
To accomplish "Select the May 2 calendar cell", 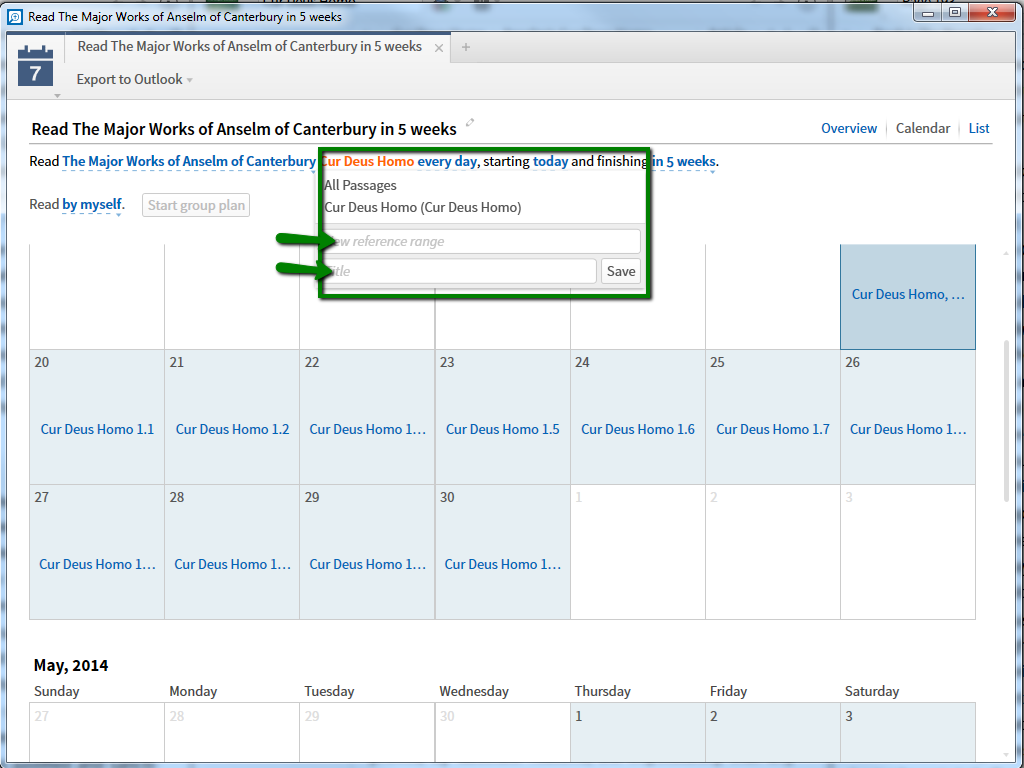I will (x=773, y=732).
